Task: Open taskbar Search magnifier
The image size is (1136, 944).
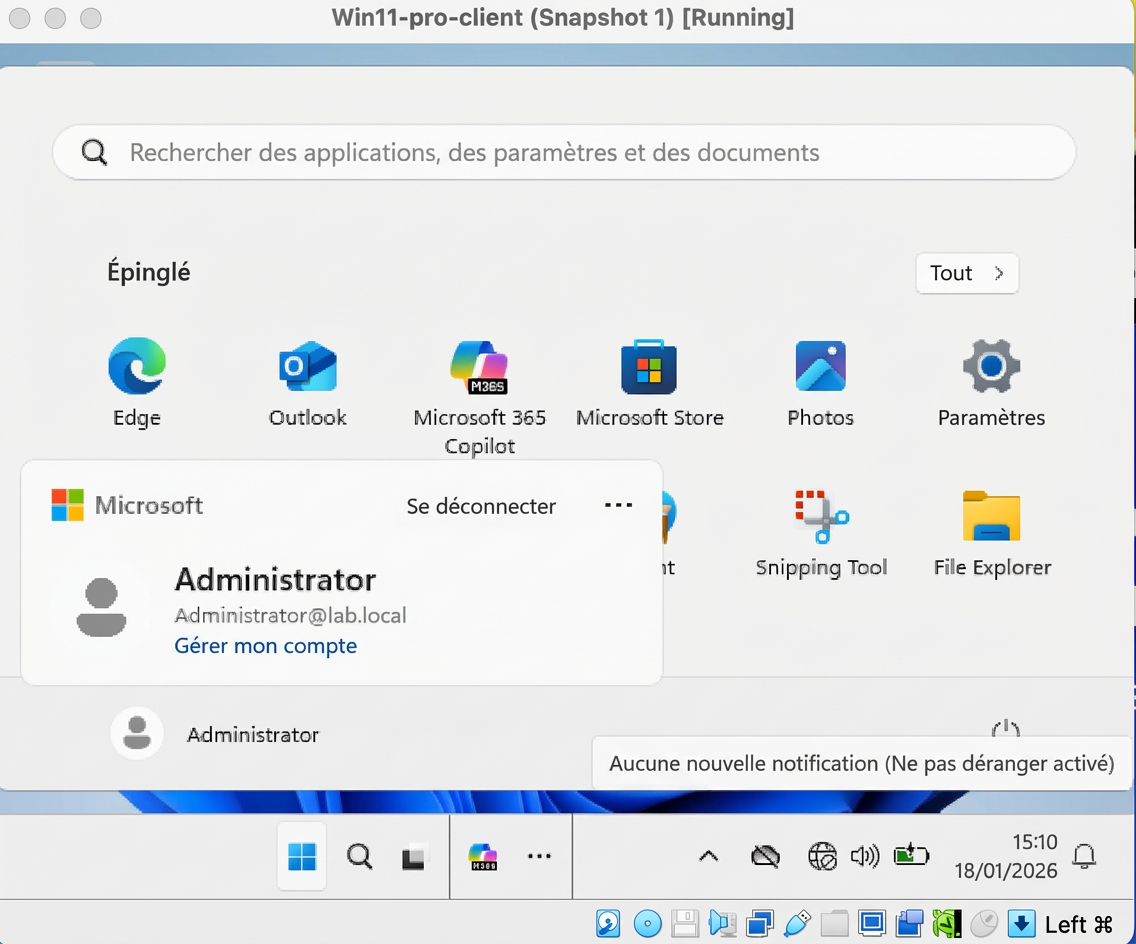Action: pos(359,856)
